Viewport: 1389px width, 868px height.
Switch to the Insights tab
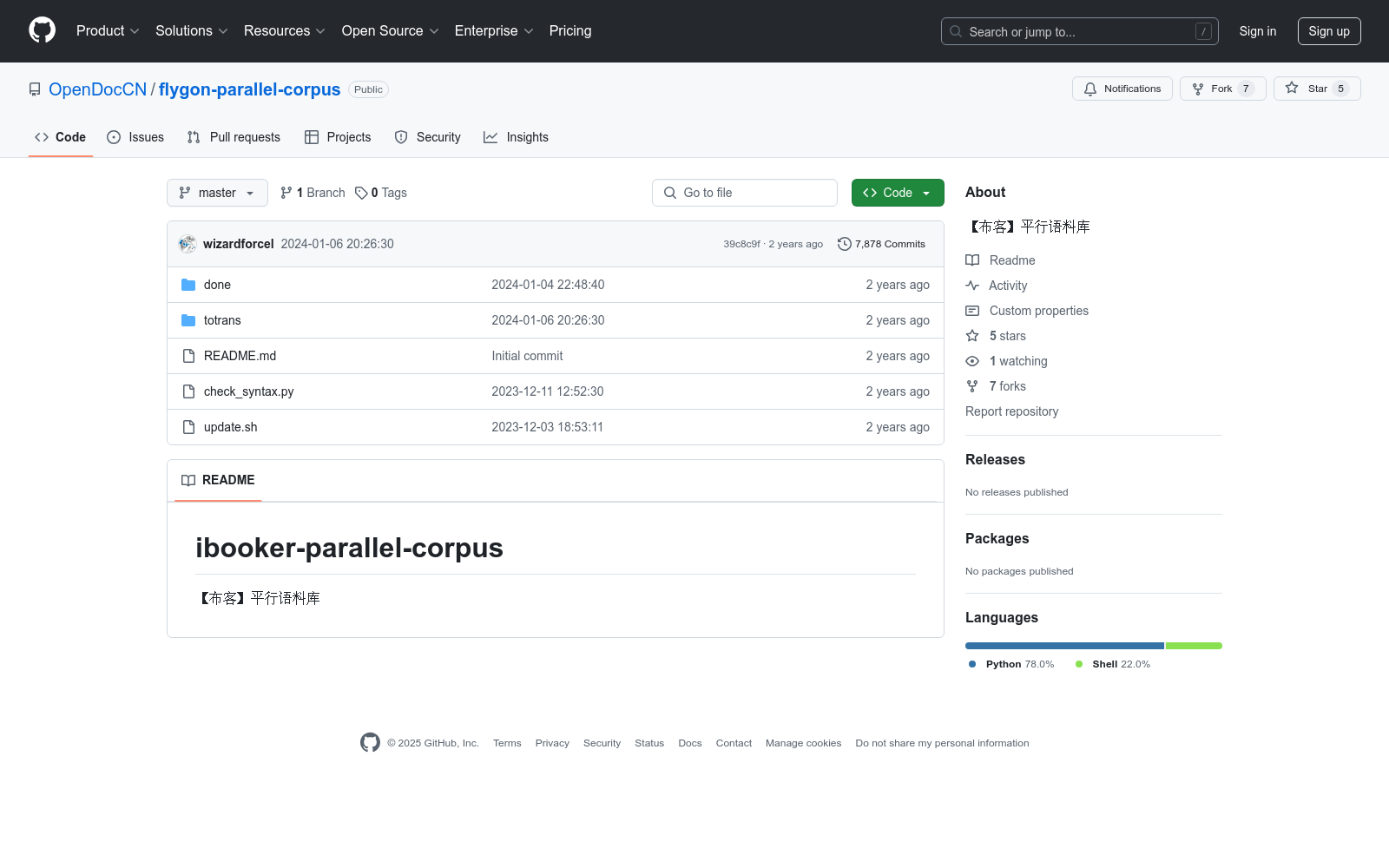point(517,137)
